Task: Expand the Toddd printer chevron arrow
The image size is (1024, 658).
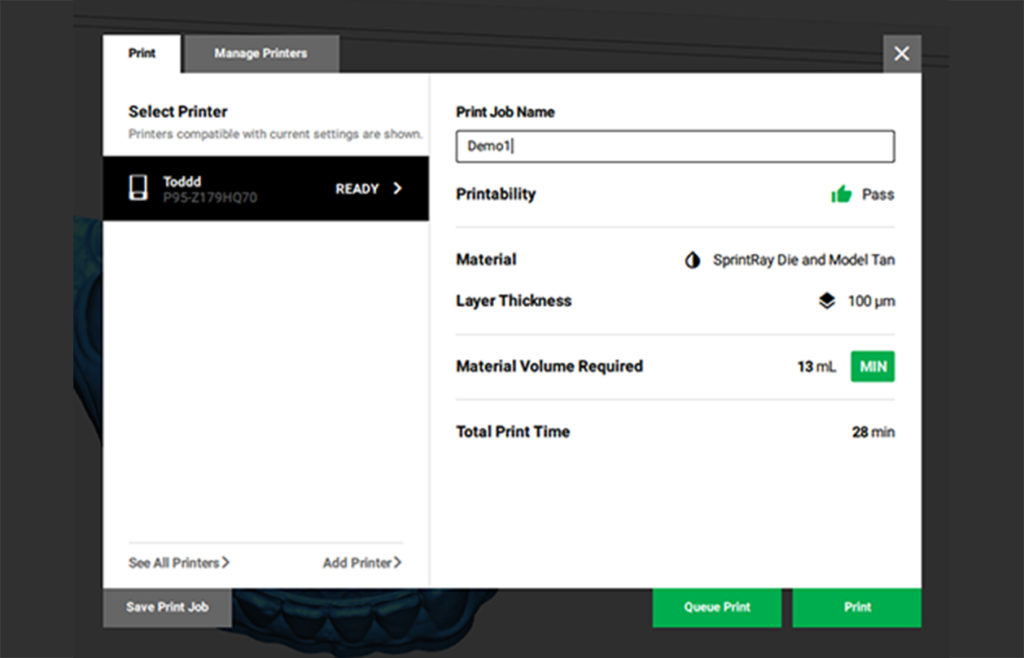Action: point(397,188)
